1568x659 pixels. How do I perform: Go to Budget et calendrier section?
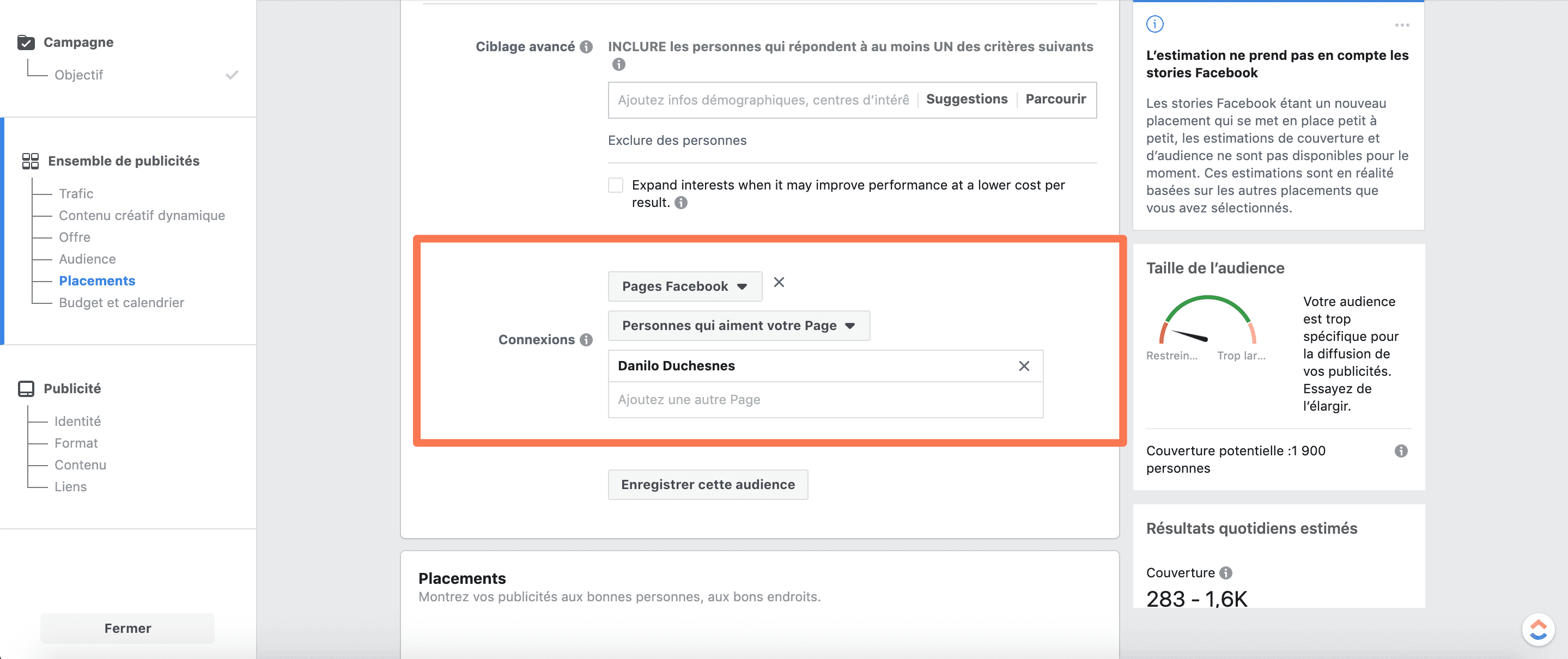click(x=121, y=302)
